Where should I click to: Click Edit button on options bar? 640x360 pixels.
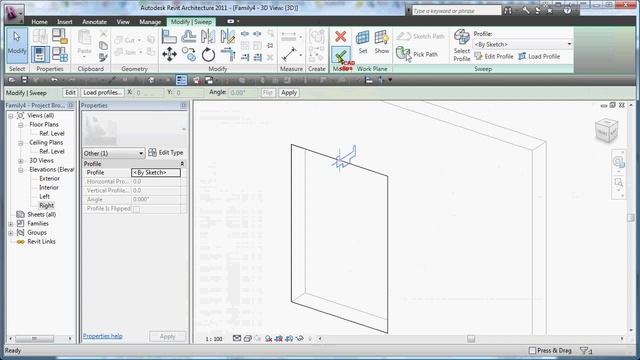70,93
